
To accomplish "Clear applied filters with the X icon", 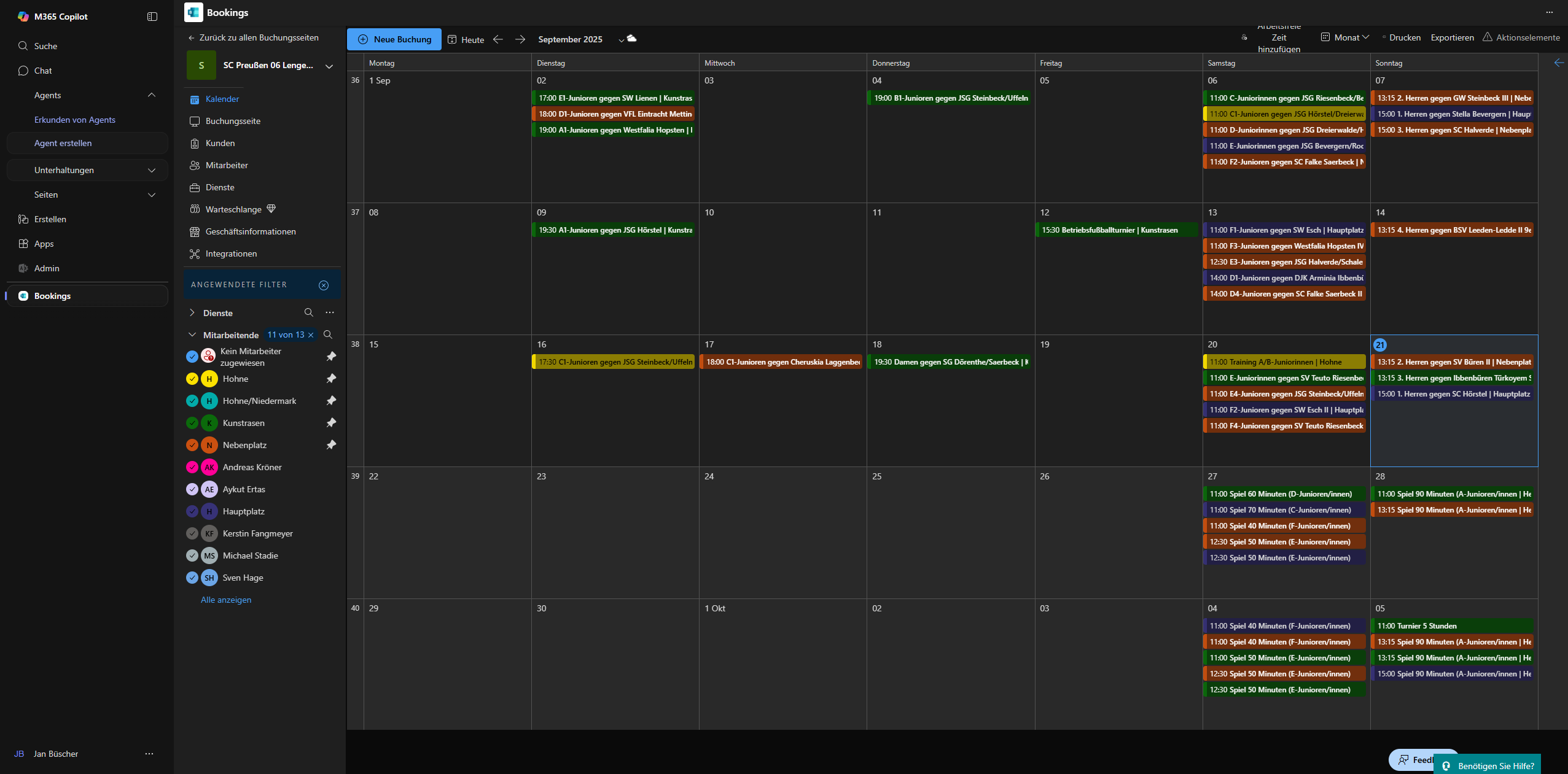I will (324, 285).
